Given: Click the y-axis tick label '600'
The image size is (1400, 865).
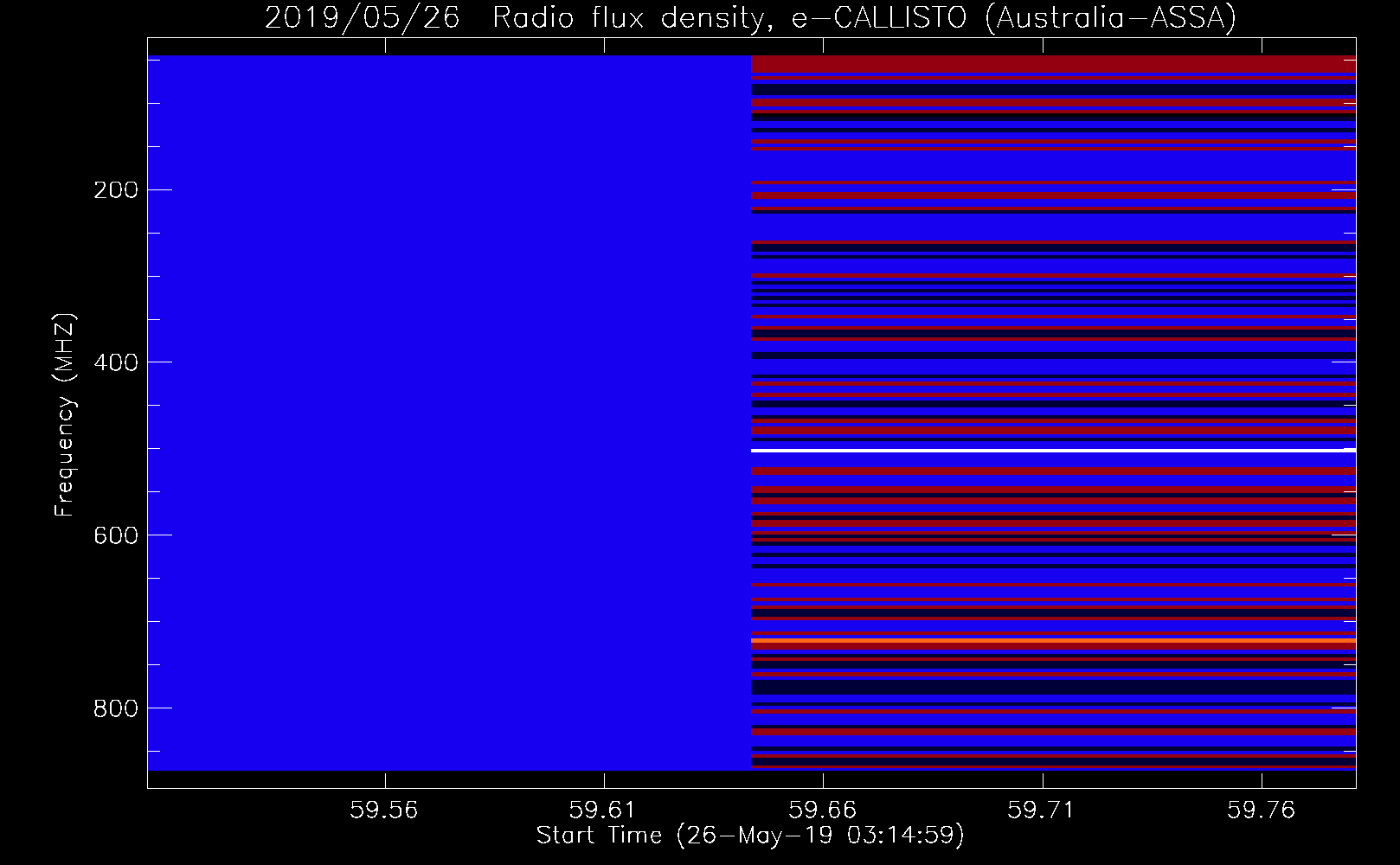Looking at the screenshot, I should tap(115, 535).
